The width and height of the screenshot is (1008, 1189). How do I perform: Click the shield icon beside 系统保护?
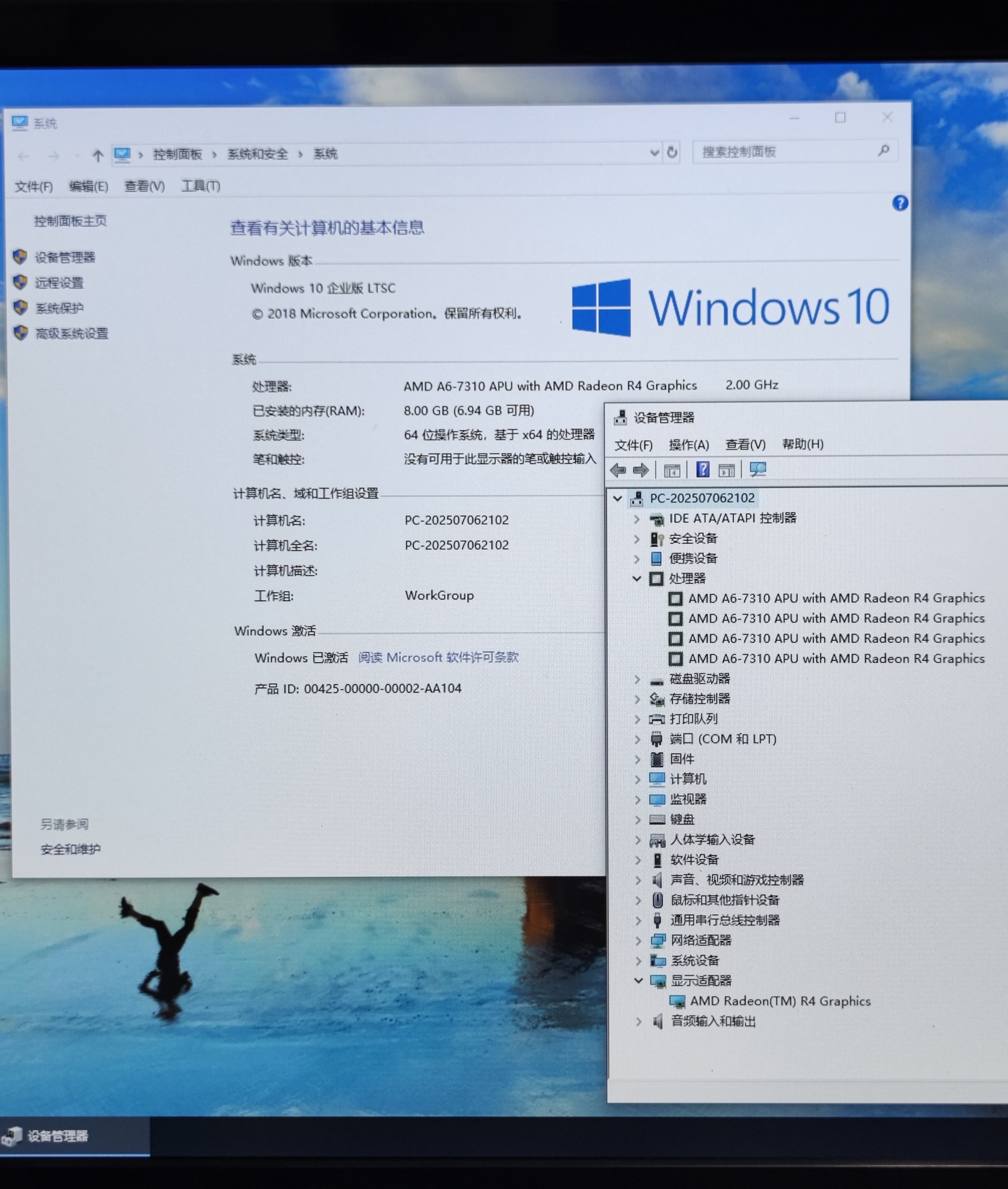21,307
